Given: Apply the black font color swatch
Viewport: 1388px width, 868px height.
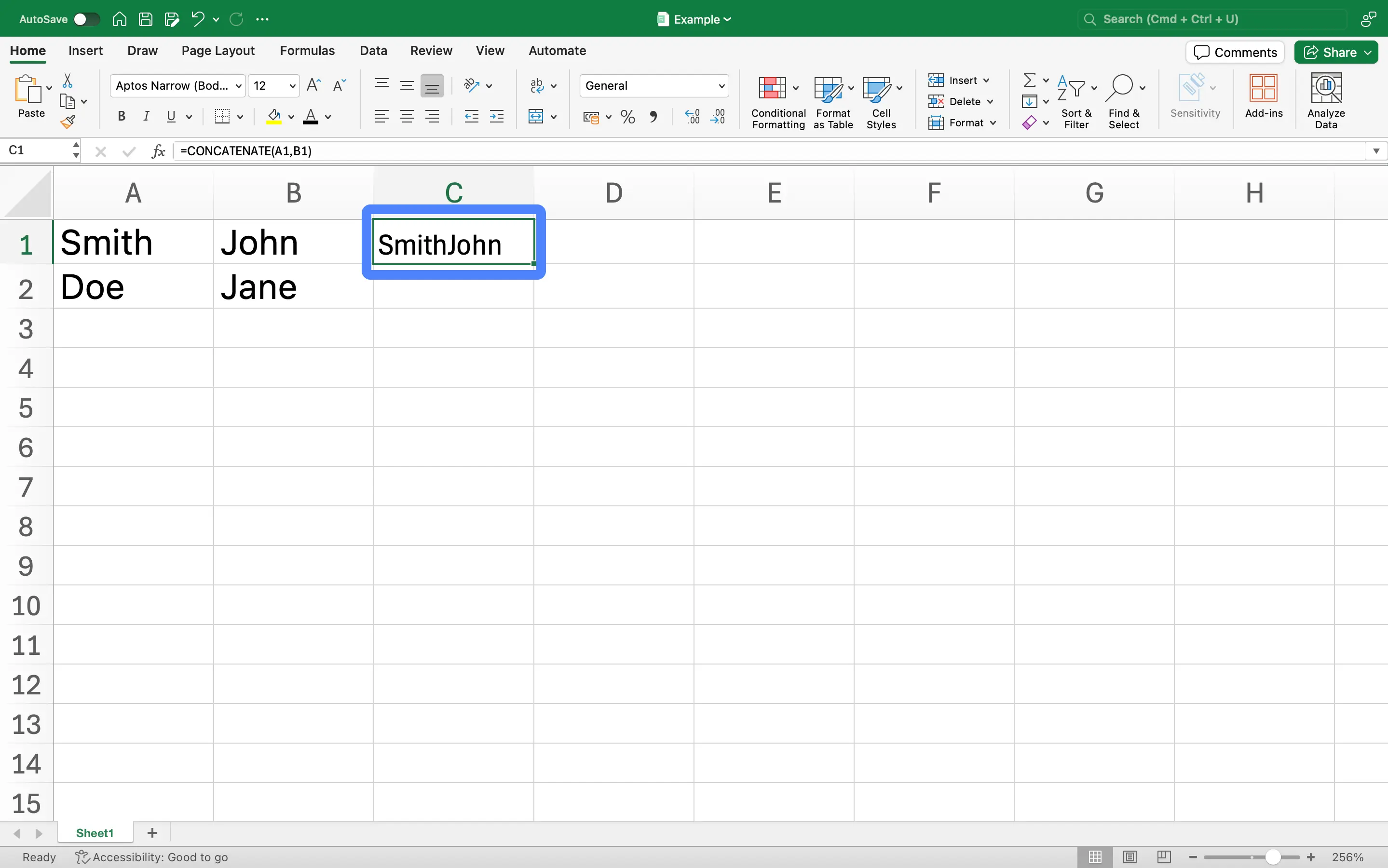Looking at the screenshot, I should click(311, 117).
